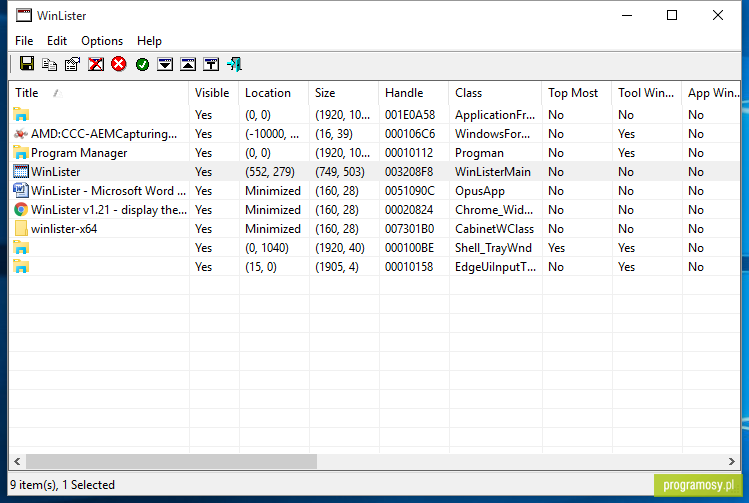749x503 pixels.
Task: Click handle value 000106C6
Action: pos(410,134)
